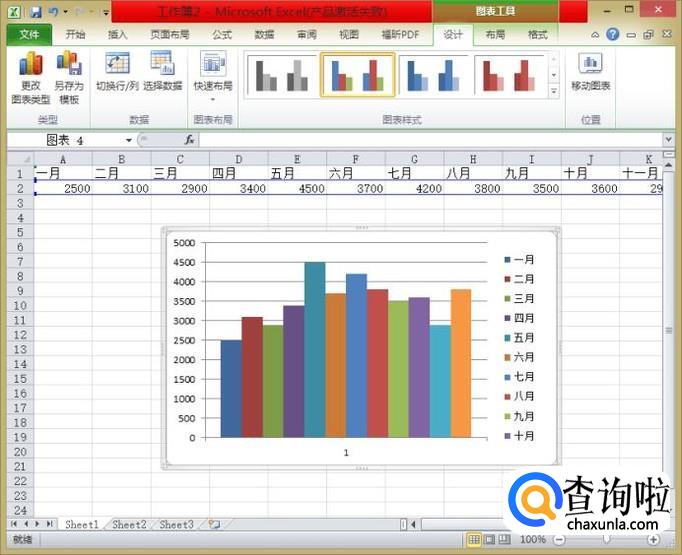Image resolution: width=682 pixels, height=555 pixels.
Task: Switch to the 插入 (Insert) ribbon tab
Action: 118,34
